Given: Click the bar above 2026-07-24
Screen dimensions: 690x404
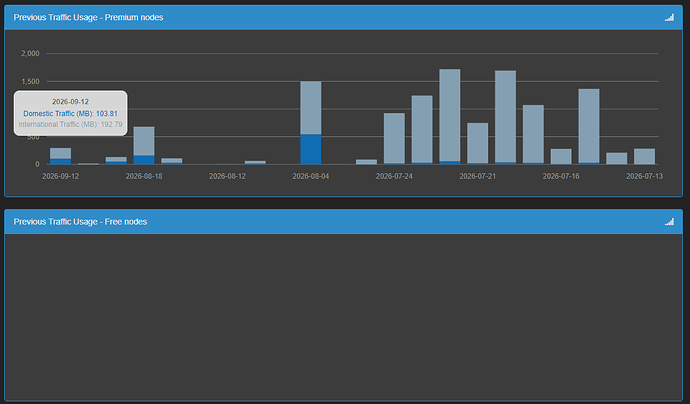Looking at the screenshot, I should [x=394, y=139].
